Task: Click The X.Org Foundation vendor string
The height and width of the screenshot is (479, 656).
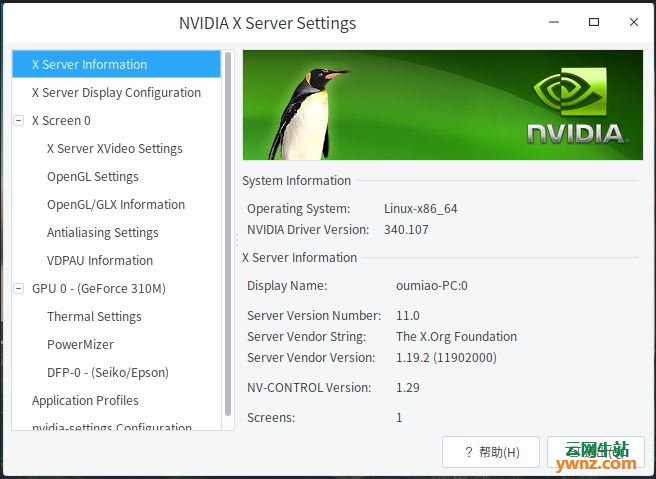Action: (x=456, y=337)
